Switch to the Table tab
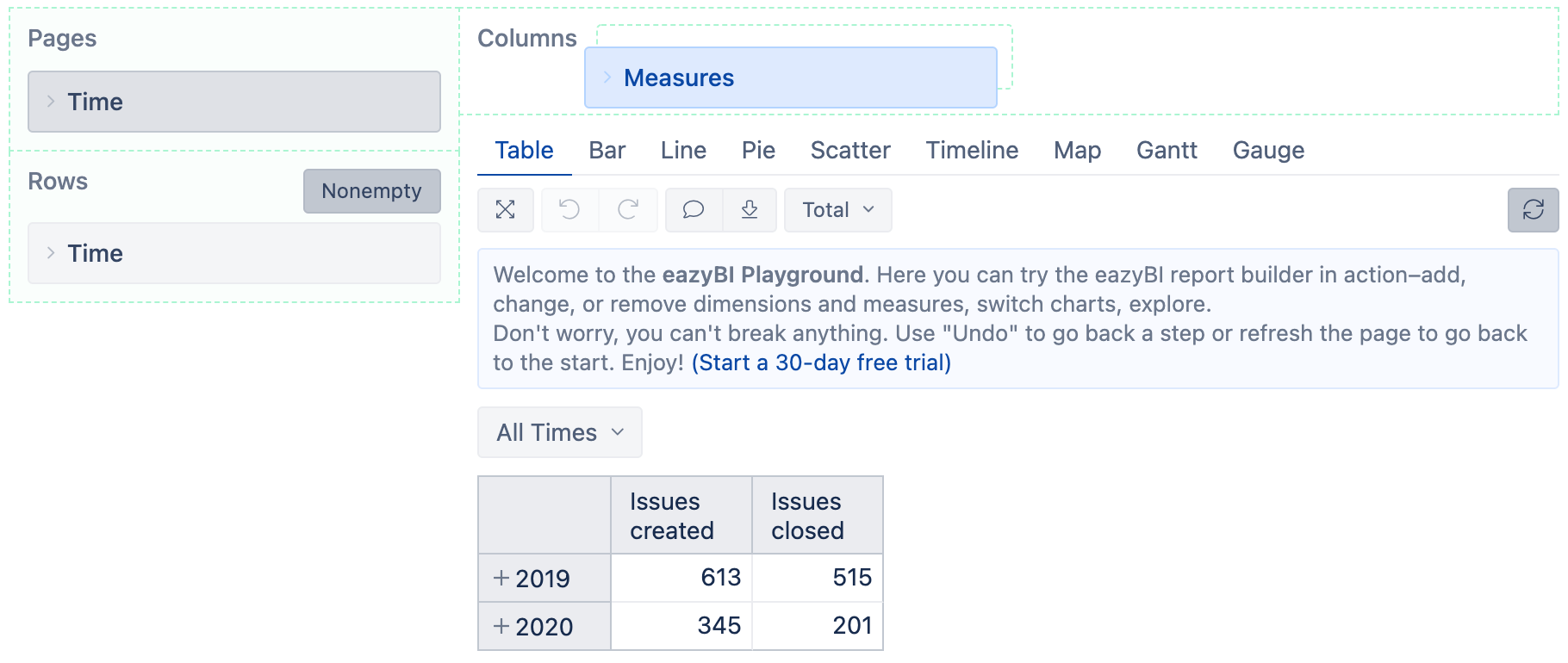 [524, 150]
